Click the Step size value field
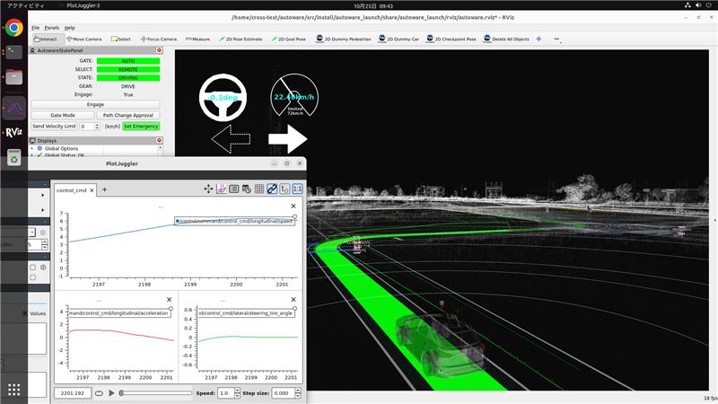 click(x=283, y=393)
